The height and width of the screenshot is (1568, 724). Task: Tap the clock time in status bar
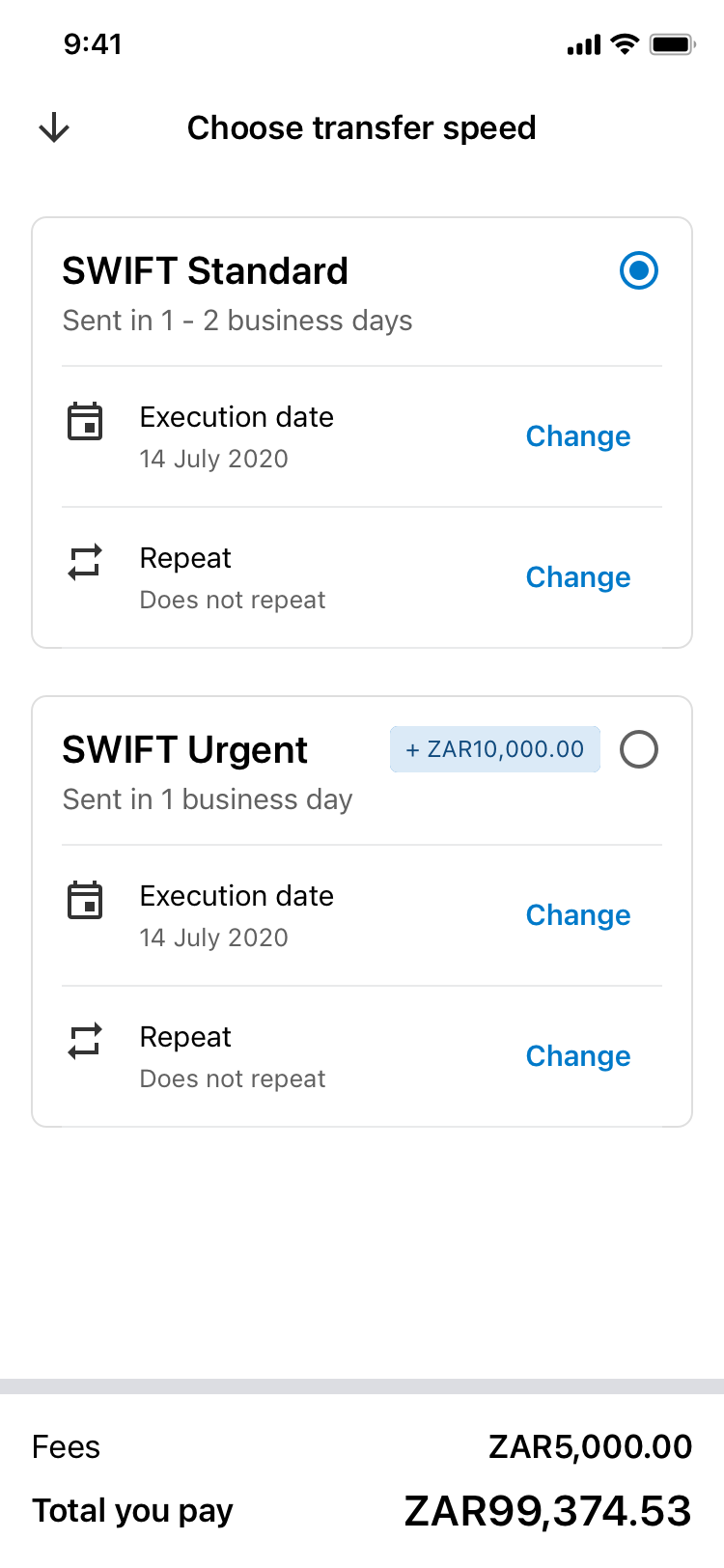click(93, 43)
